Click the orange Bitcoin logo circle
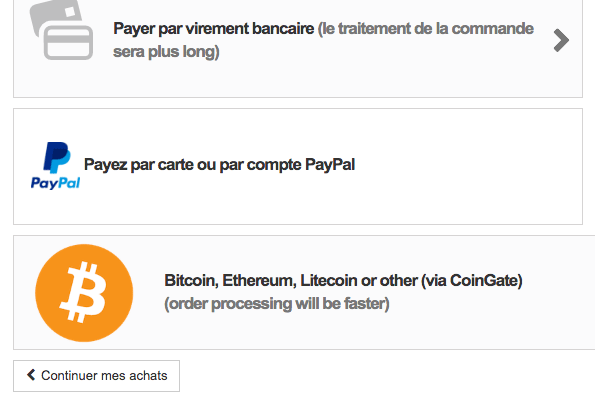 coord(84,293)
